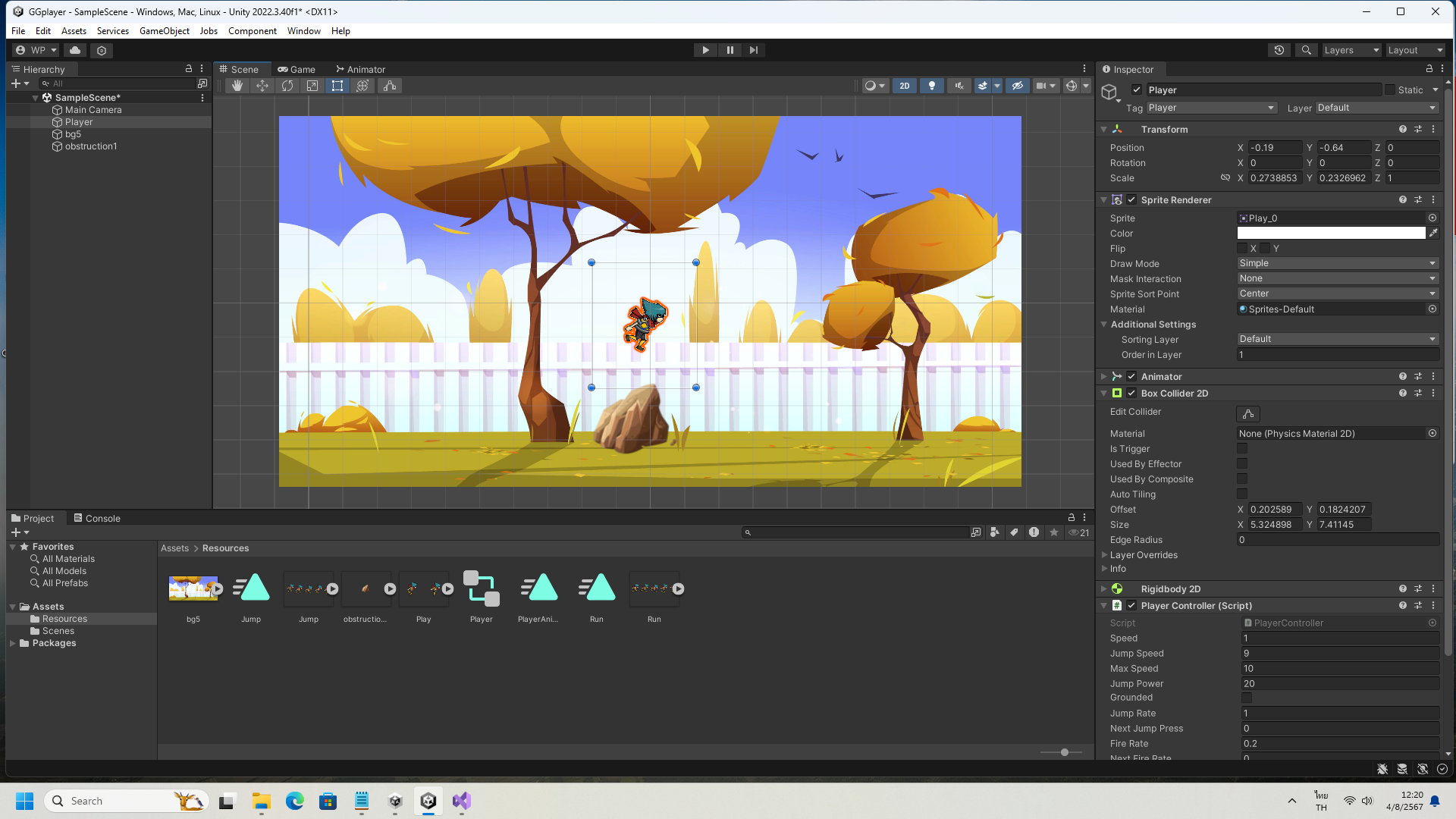Open the cloud services icon
The width and height of the screenshot is (1456, 819).
point(74,50)
